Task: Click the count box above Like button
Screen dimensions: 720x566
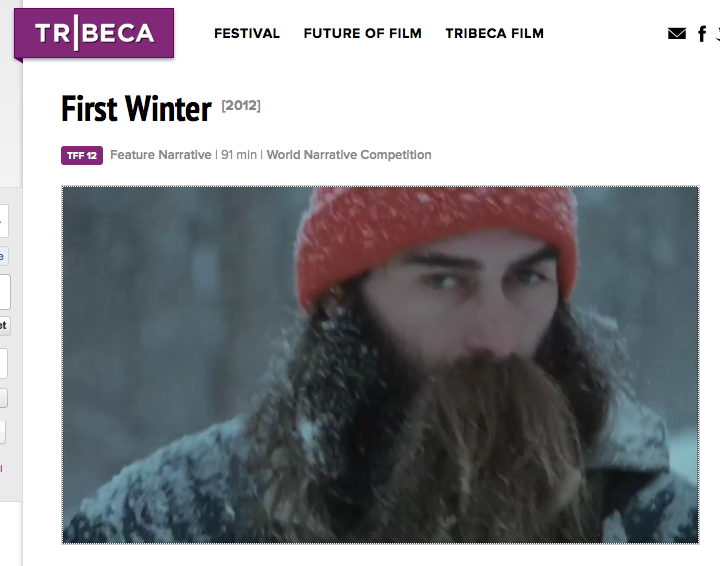Action: pos(4,221)
